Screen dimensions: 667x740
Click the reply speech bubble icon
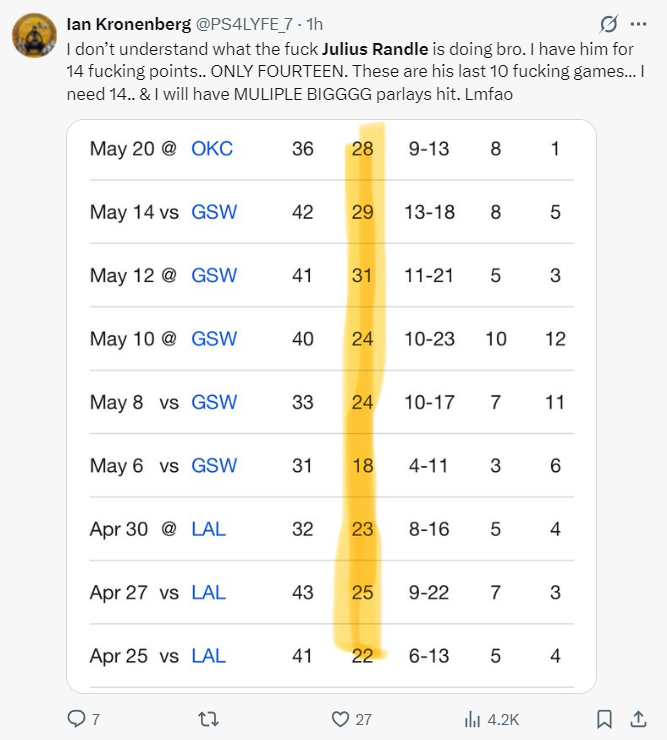pos(77,718)
